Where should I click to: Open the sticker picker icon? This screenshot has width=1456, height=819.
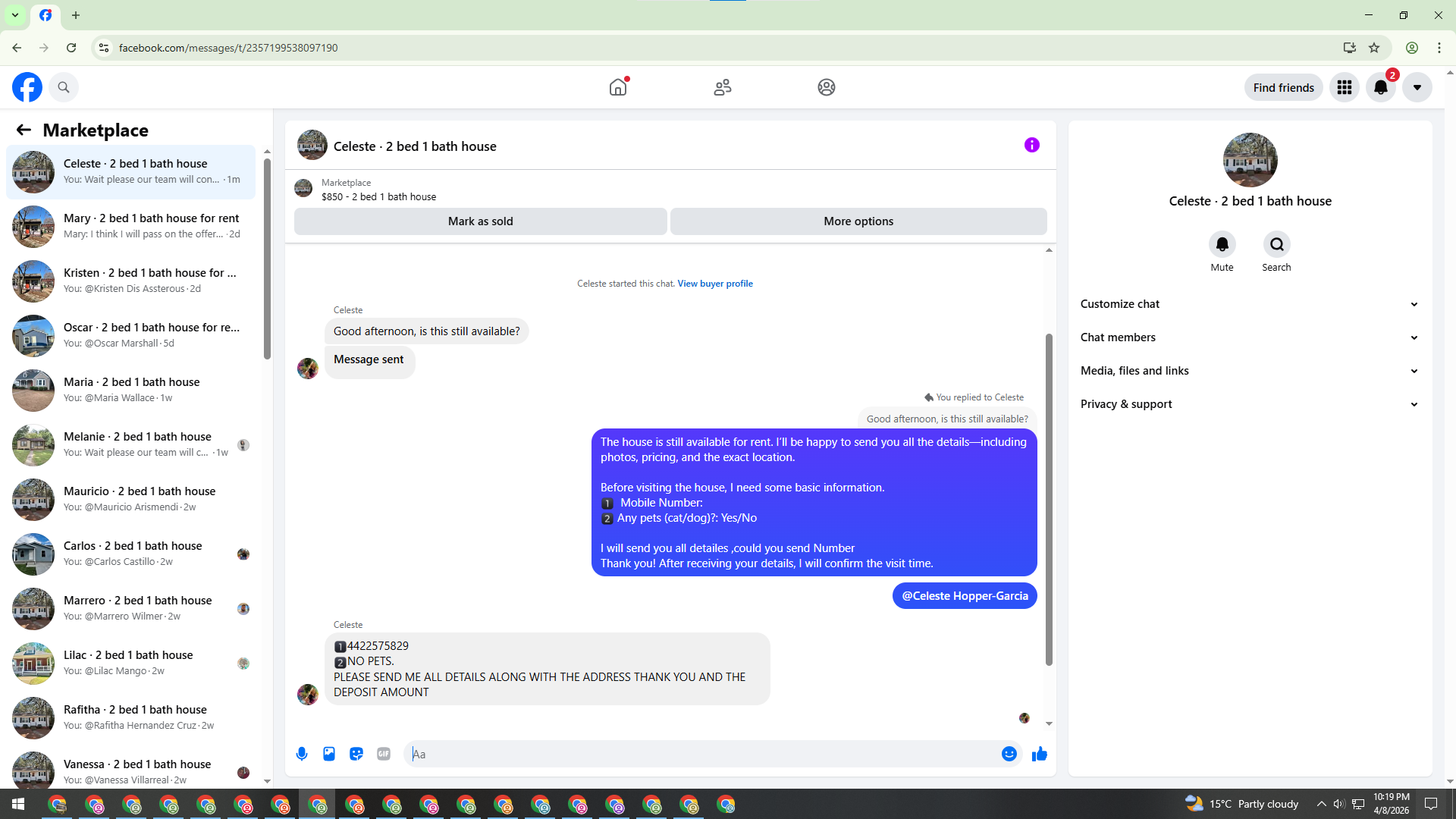356,754
